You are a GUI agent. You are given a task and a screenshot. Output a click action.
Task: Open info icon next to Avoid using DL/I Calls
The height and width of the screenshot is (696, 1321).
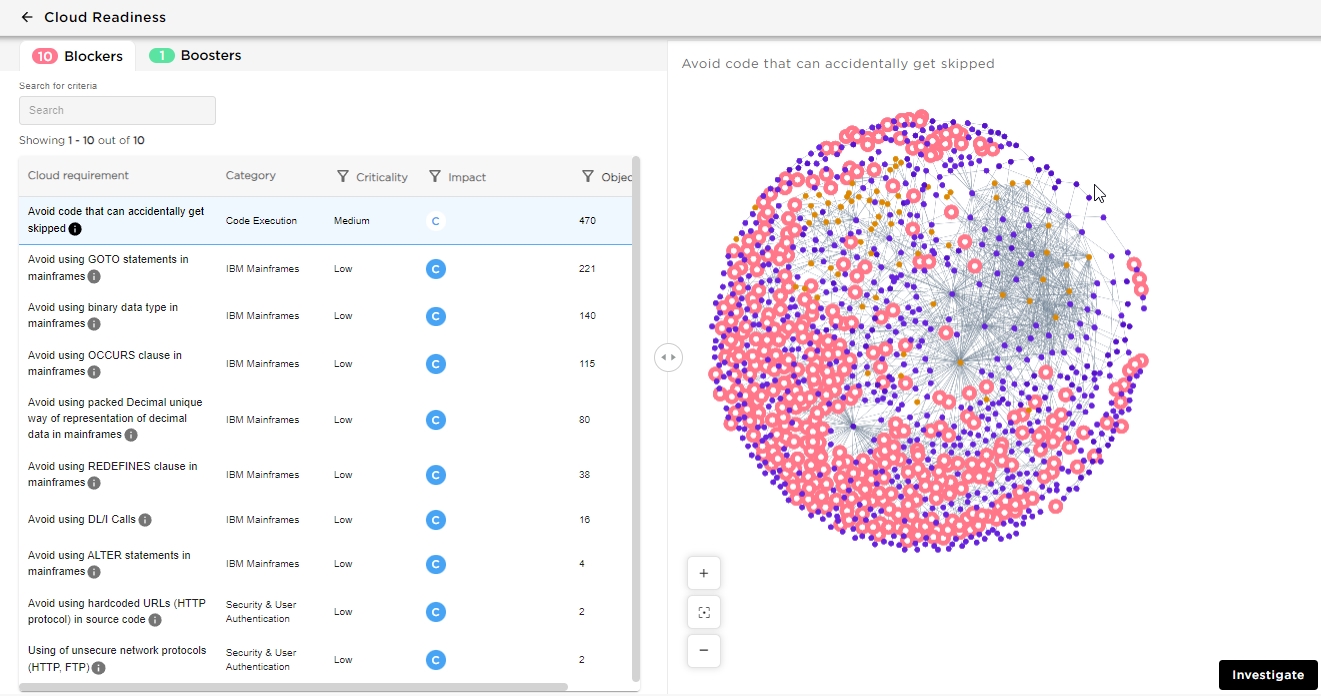pyautogui.click(x=145, y=520)
